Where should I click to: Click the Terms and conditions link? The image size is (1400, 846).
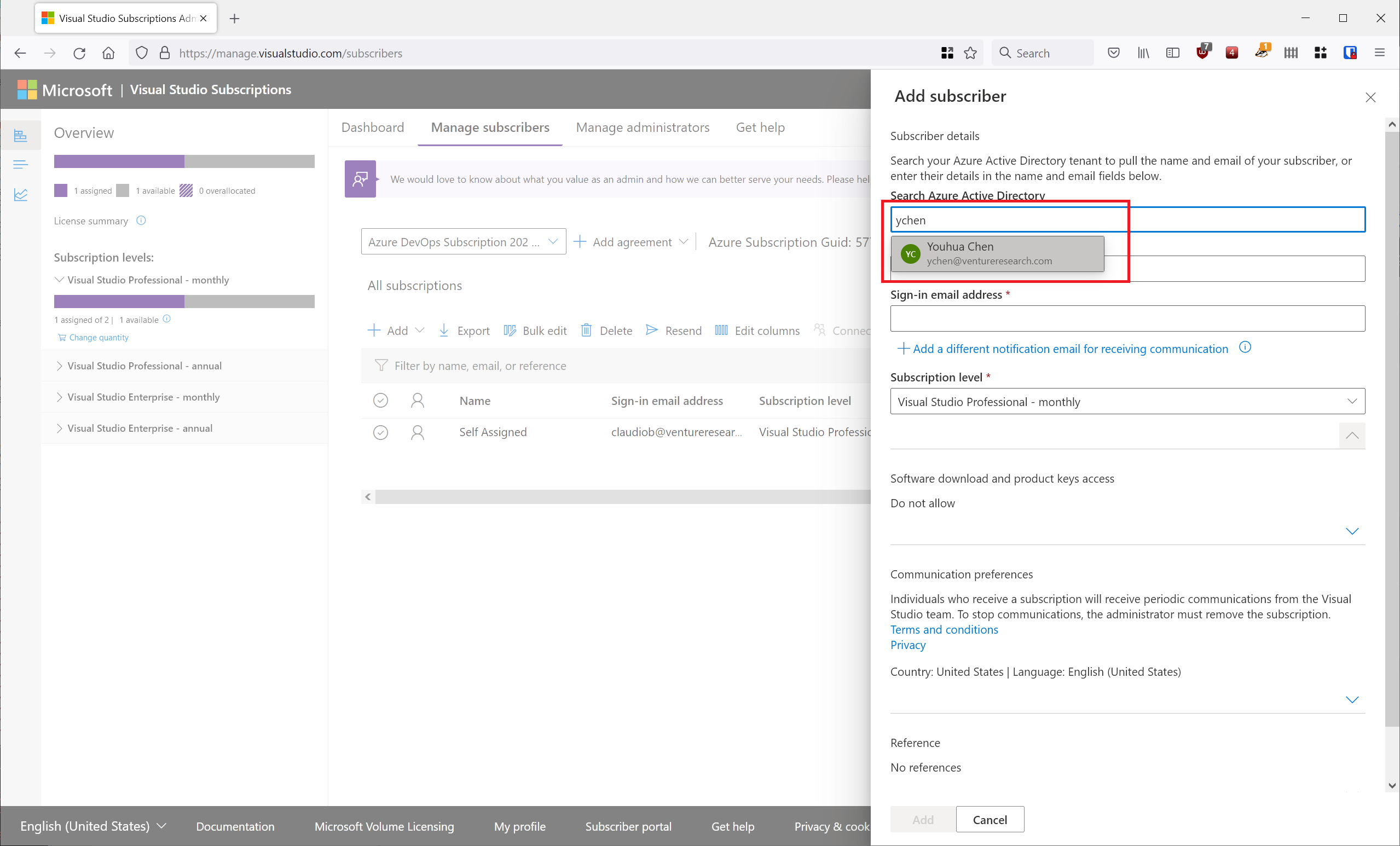(944, 629)
